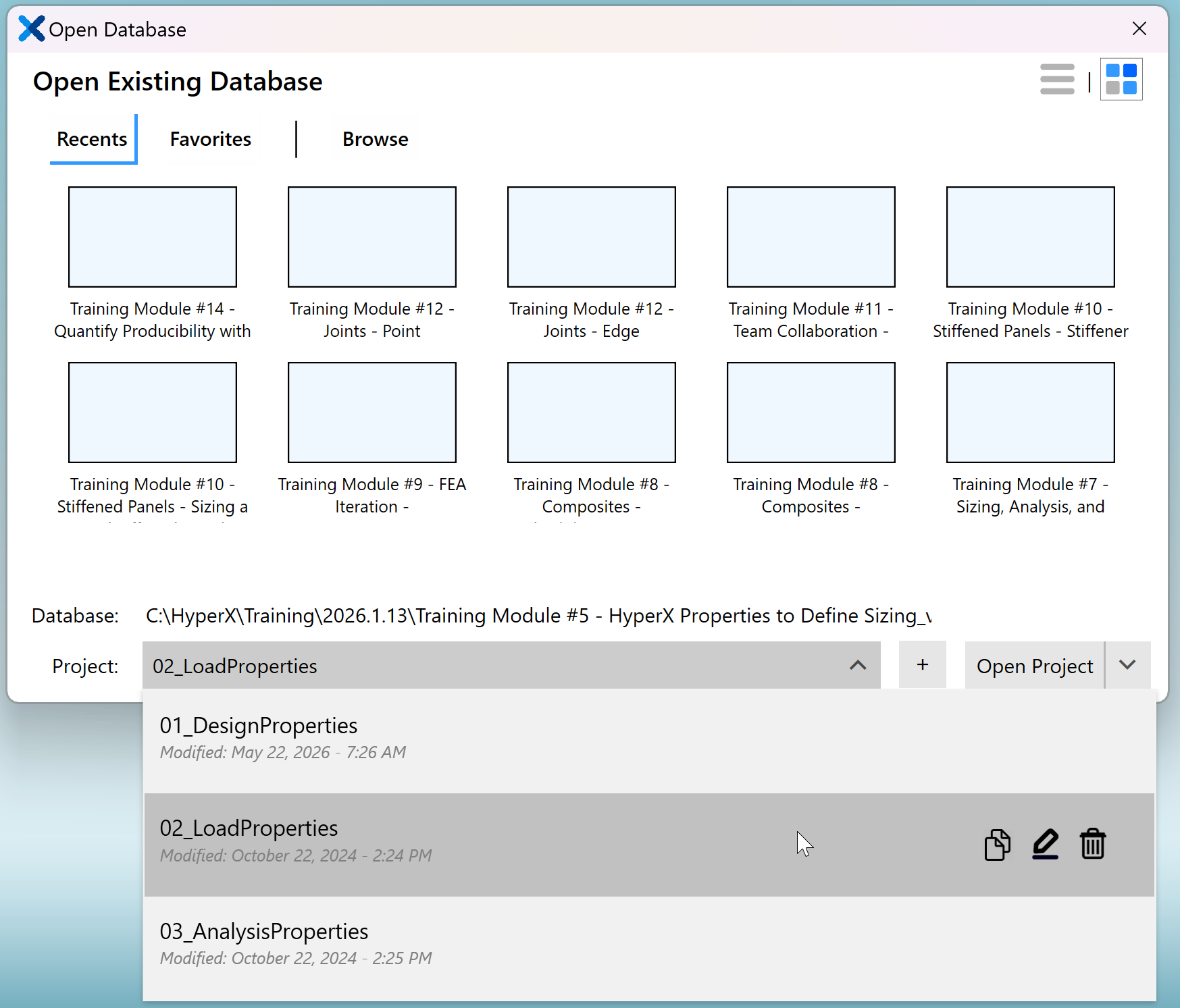
Task: Choose Training Module #10 Stiffened Panels - Stiffener thumbnail
Action: [1031, 237]
